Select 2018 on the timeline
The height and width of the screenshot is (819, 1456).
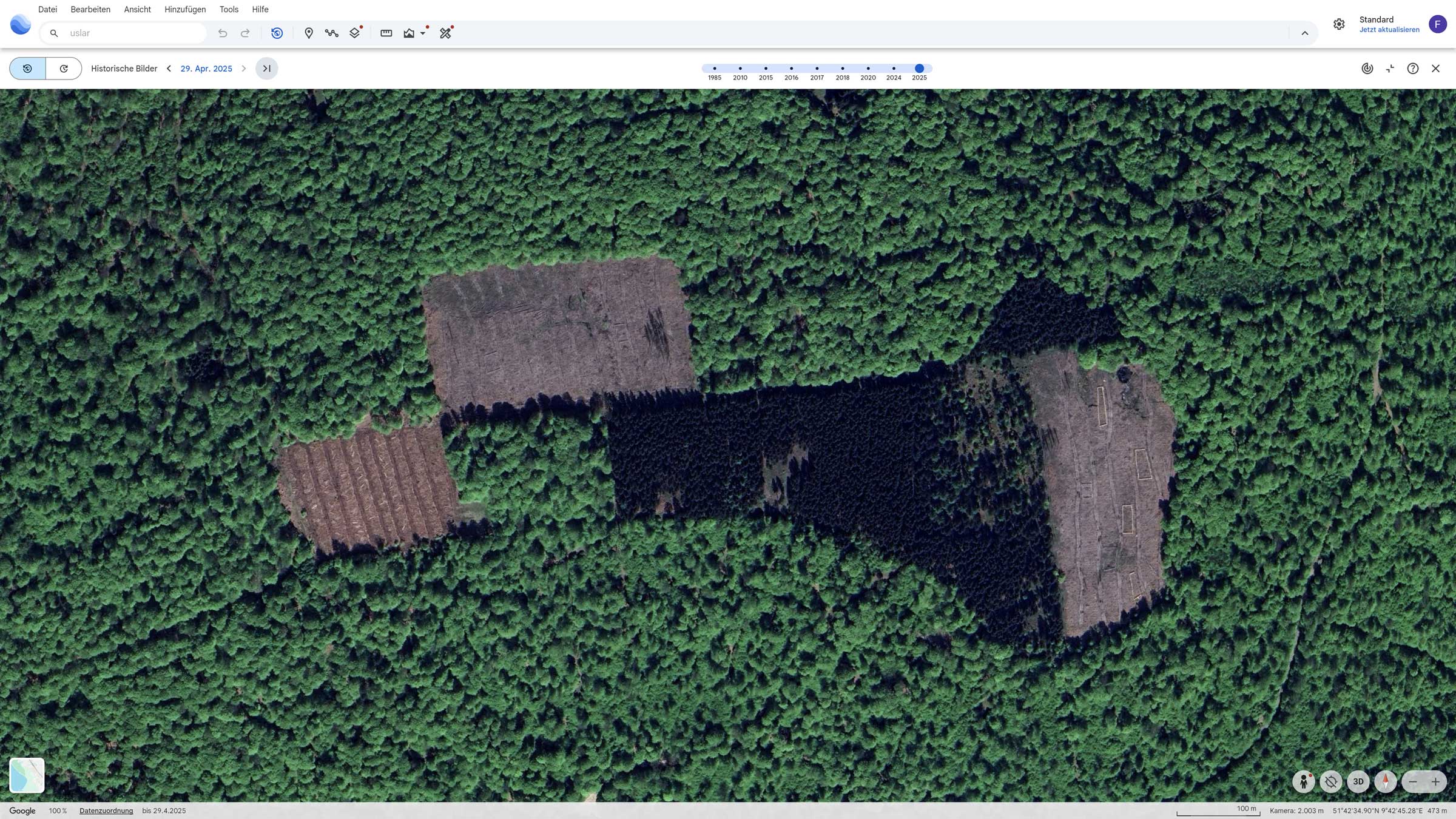[x=843, y=69]
